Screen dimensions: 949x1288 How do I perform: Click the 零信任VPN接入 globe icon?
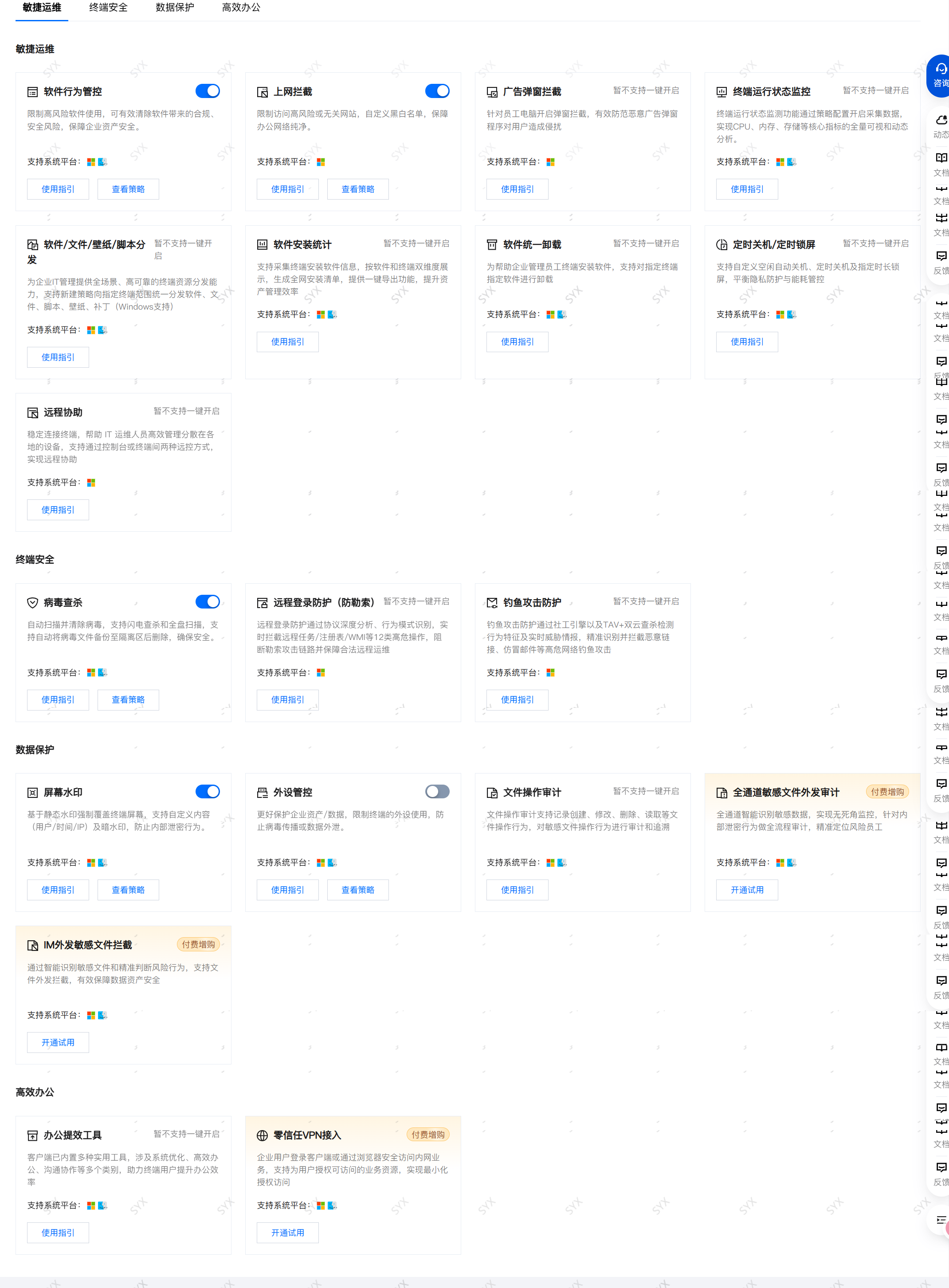pos(263,1135)
